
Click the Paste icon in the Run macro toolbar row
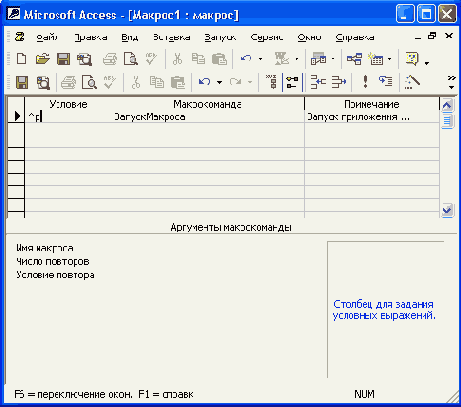178,82
